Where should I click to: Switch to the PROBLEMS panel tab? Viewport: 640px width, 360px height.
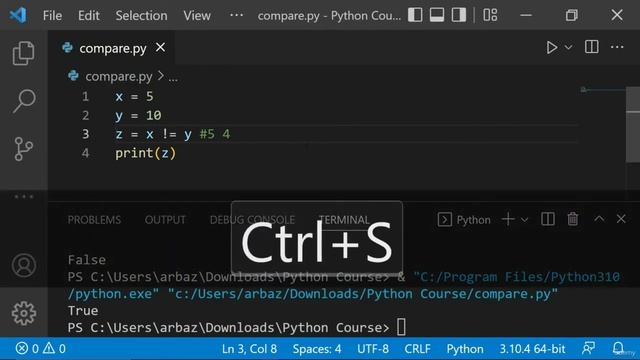click(x=94, y=220)
